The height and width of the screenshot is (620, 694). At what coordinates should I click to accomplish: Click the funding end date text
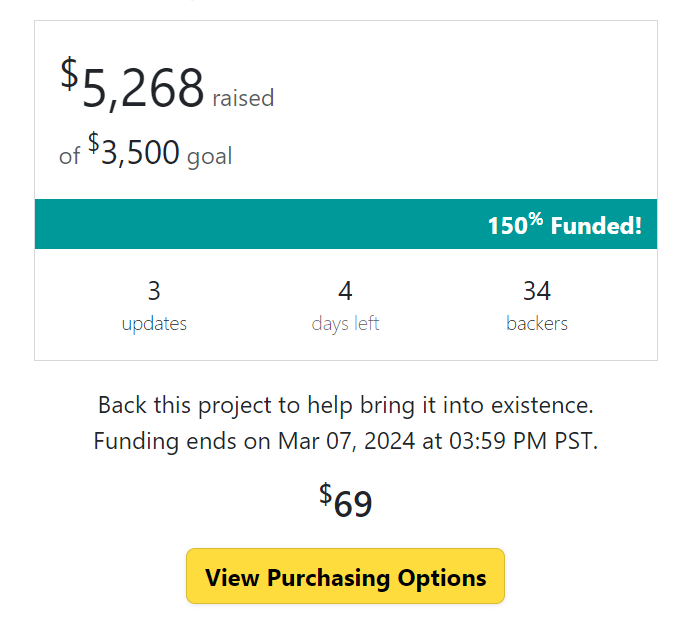point(345,441)
